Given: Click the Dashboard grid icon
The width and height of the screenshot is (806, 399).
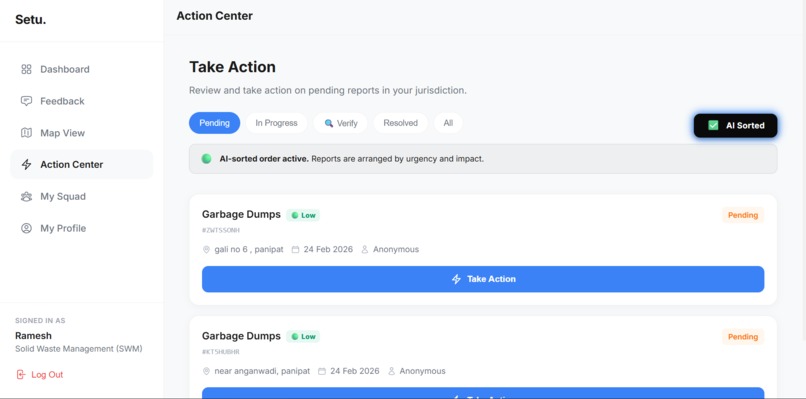Looking at the screenshot, I should [x=26, y=69].
